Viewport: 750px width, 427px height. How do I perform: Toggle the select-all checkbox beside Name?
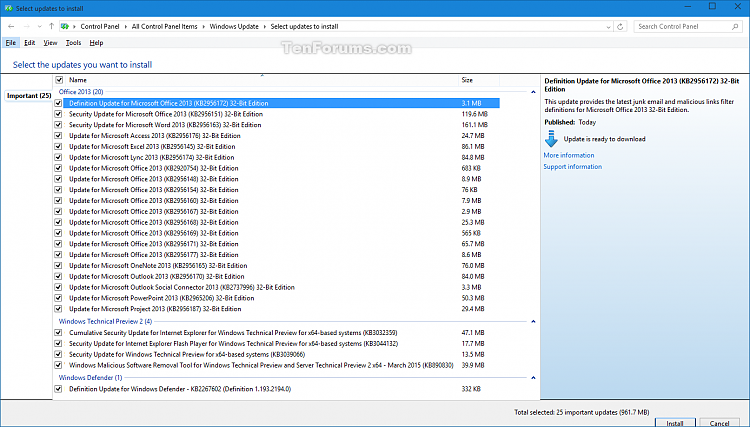[59, 80]
